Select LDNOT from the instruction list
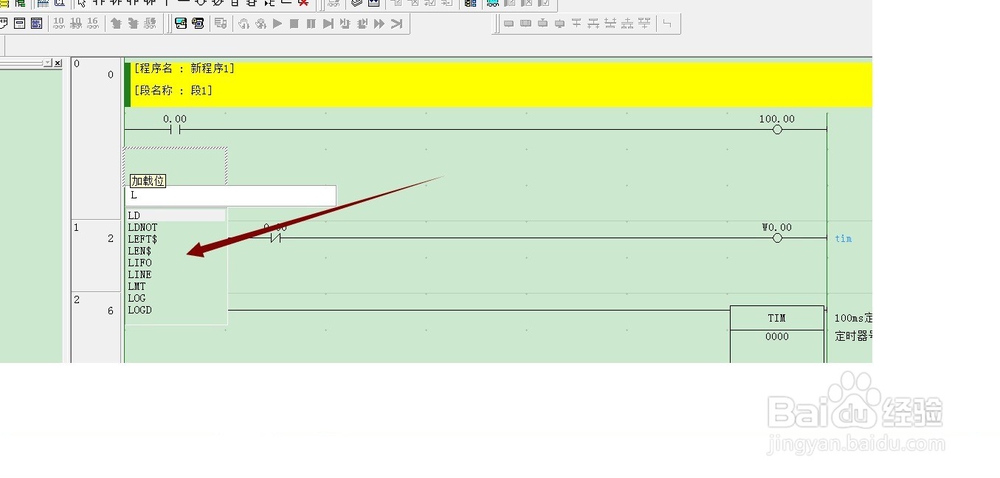Screen dimensions: 1000x478 coord(143,228)
